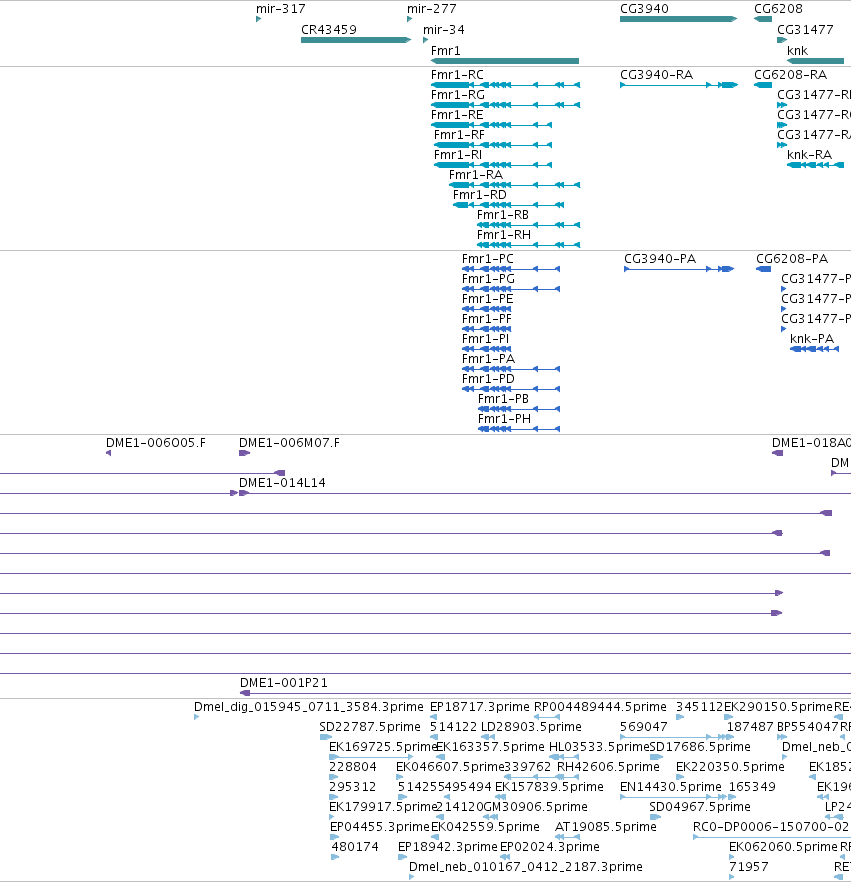The width and height of the screenshot is (851, 882).
Task: Select the Fmr1-RG transcript glyph
Action: 505,105
